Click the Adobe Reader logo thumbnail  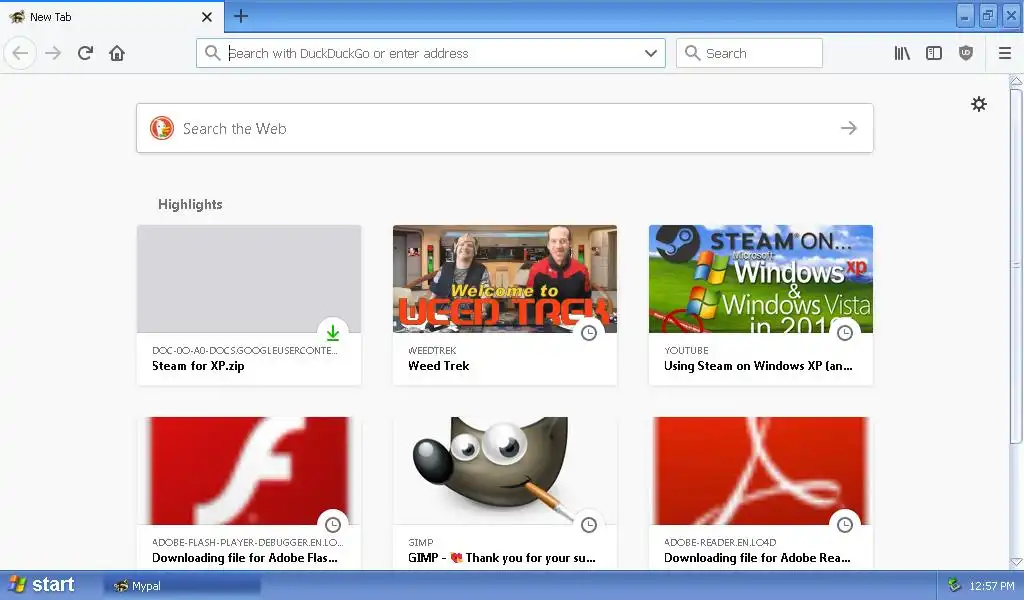pos(761,471)
